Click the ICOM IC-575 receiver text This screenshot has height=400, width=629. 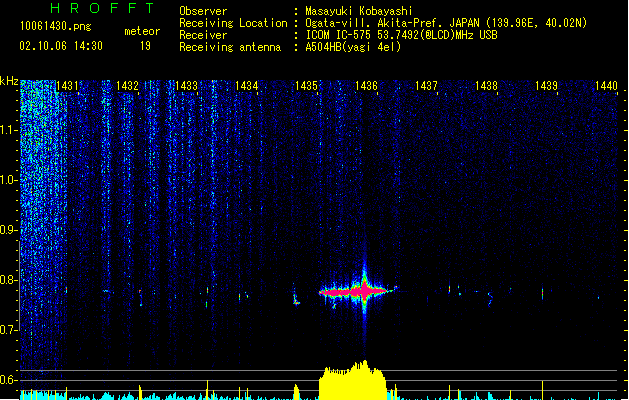(402, 35)
